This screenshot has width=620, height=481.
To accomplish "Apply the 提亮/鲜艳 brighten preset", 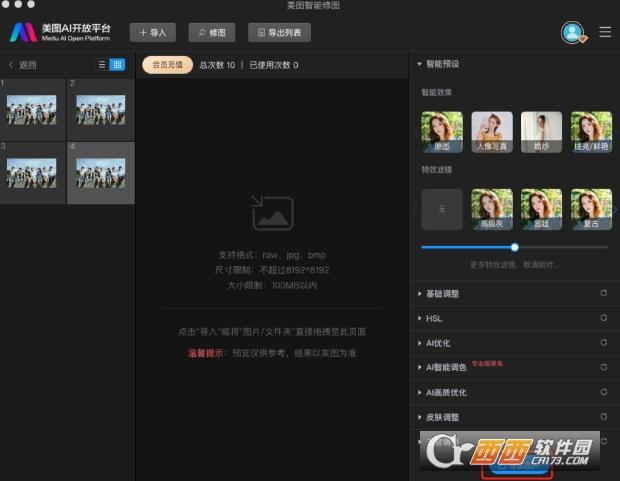I will [591, 132].
